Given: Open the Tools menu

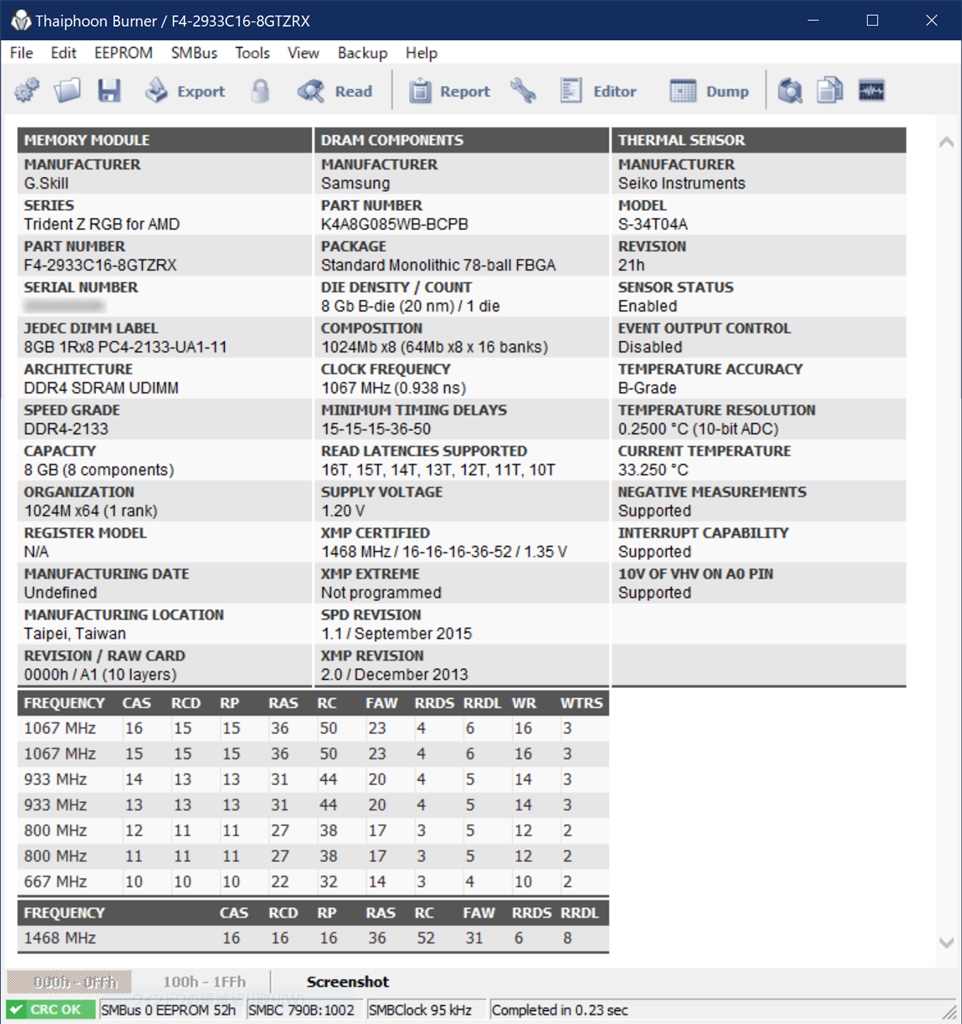Looking at the screenshot, I should [x=253, y=53].
